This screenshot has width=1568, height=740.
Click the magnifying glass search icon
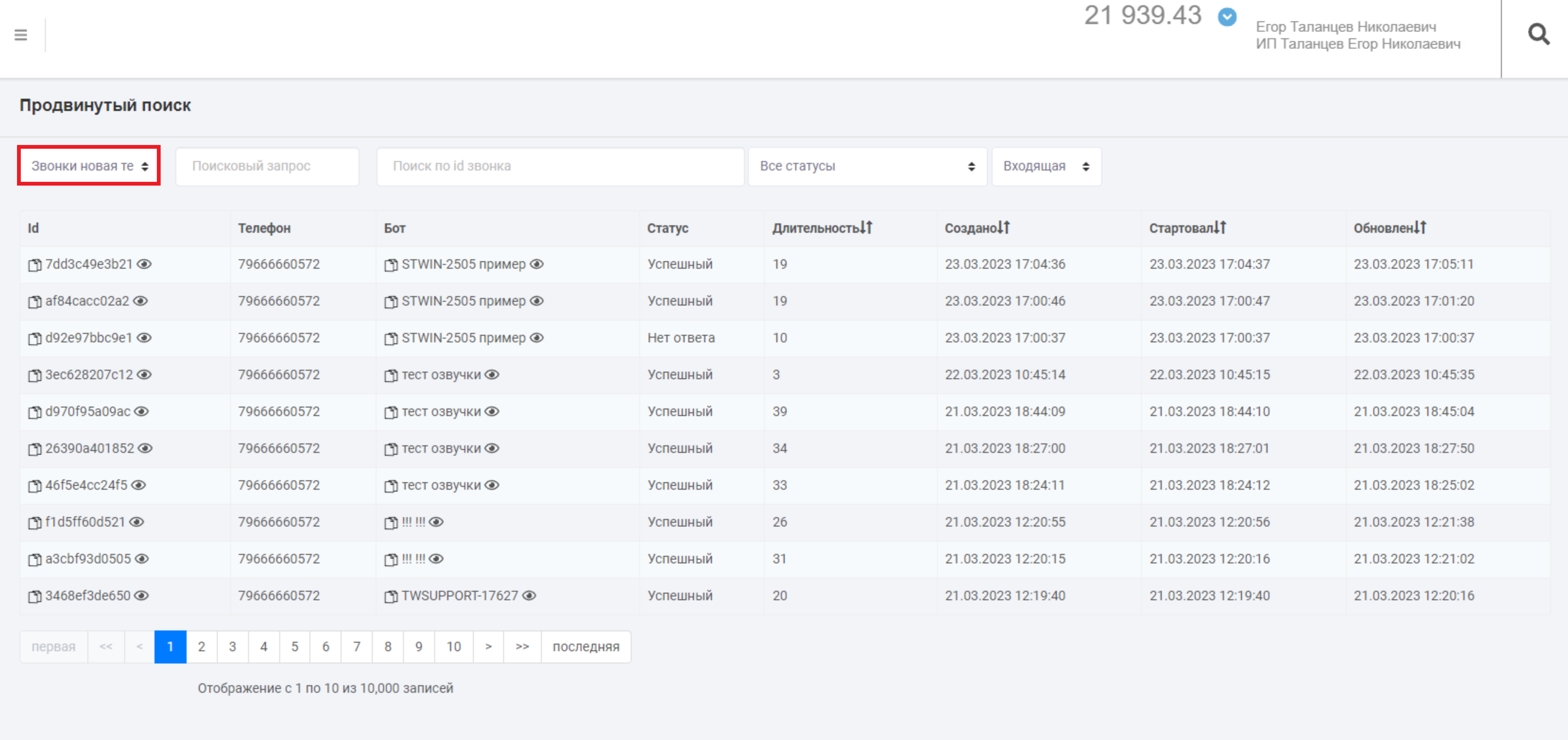tap(1538, 34)
